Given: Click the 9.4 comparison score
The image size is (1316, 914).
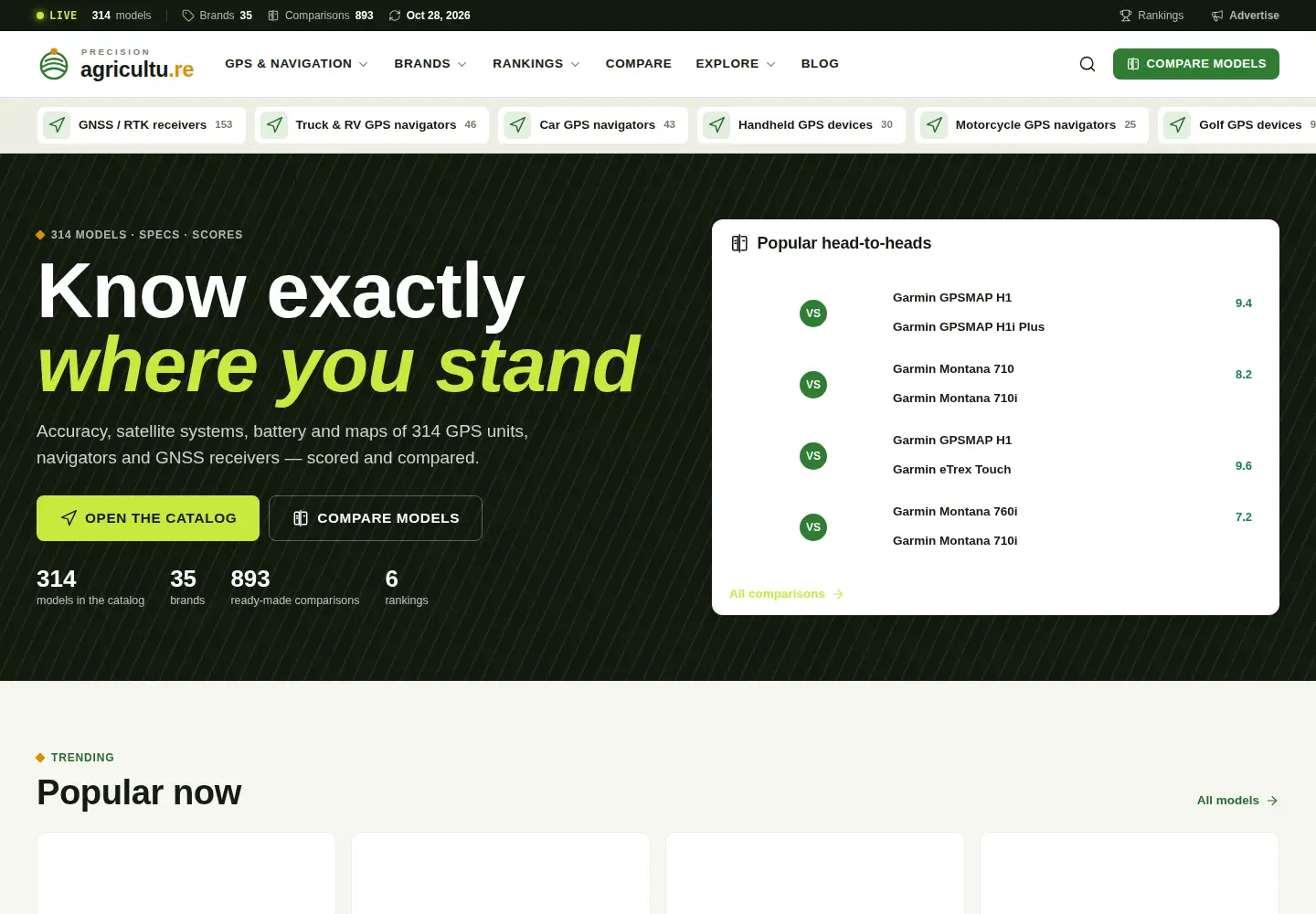Looking at the screenshot, I should (x=1244, y=303).
